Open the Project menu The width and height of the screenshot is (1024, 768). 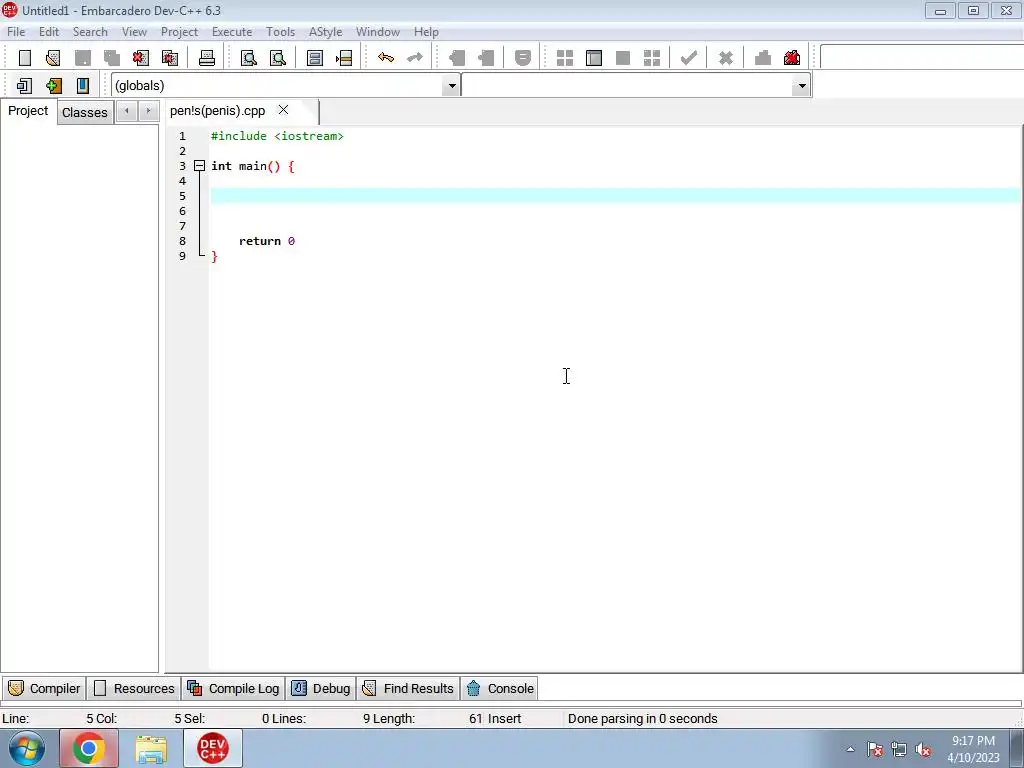(179, 31)
